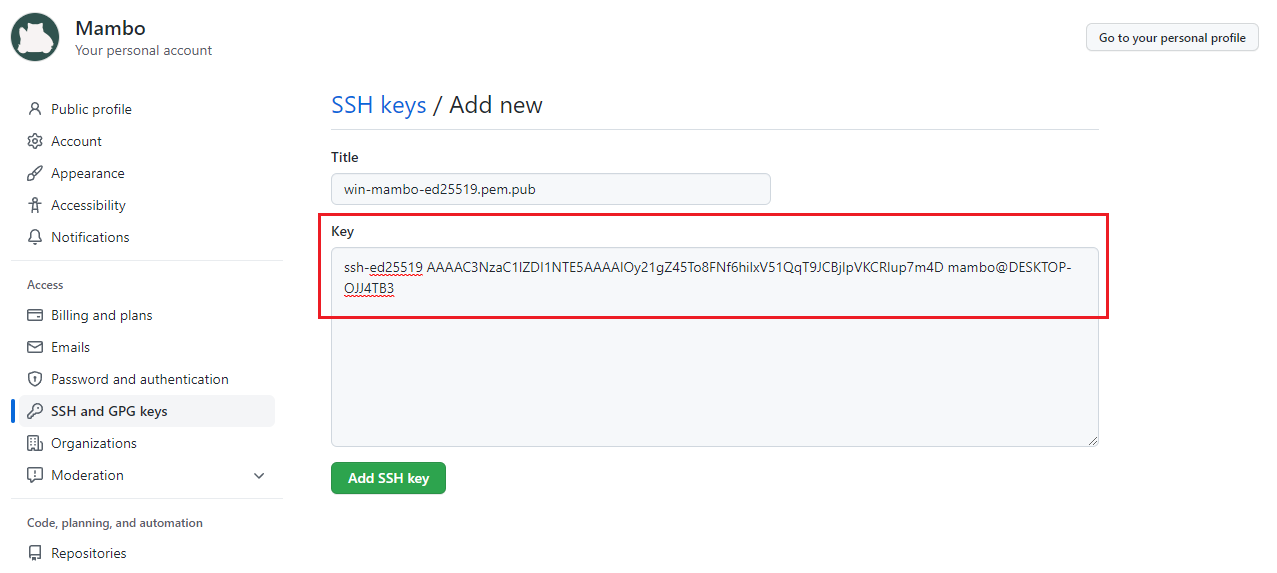The image size is (1277, 573).
Task: Click the Account gear icon
Action: click(x=35, y=141)
